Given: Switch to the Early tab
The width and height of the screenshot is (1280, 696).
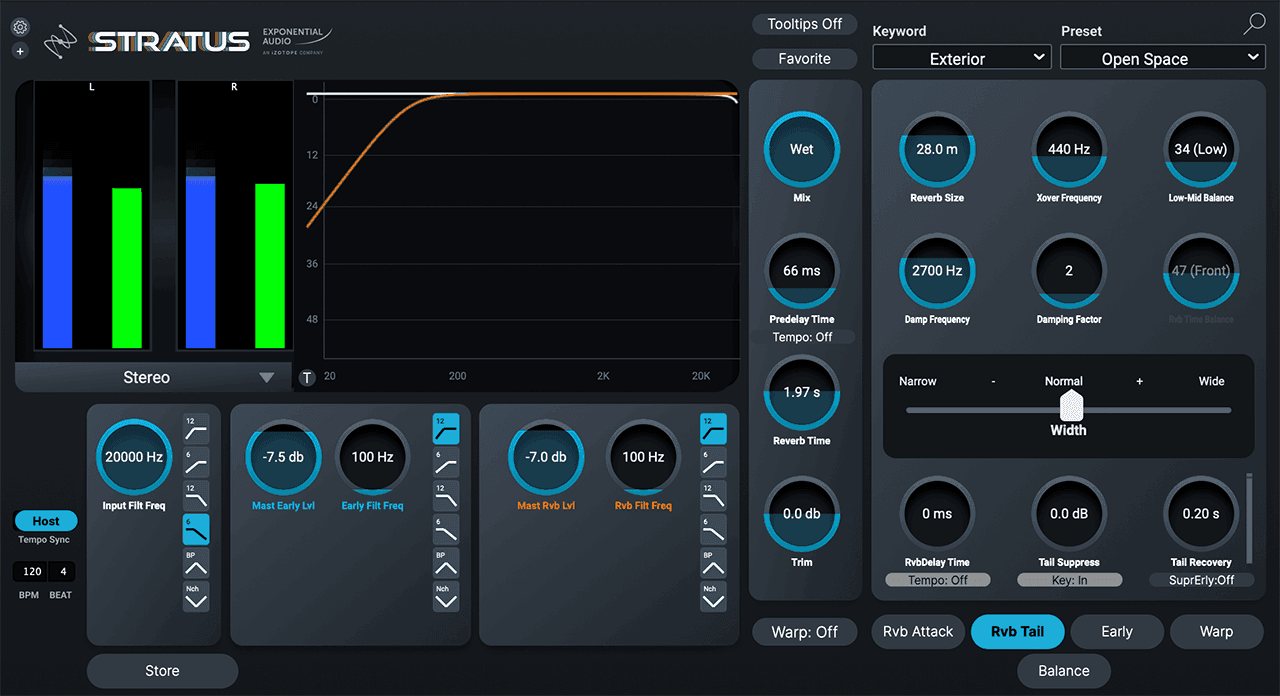Looking at the screenshot, I should point(1117,632).
